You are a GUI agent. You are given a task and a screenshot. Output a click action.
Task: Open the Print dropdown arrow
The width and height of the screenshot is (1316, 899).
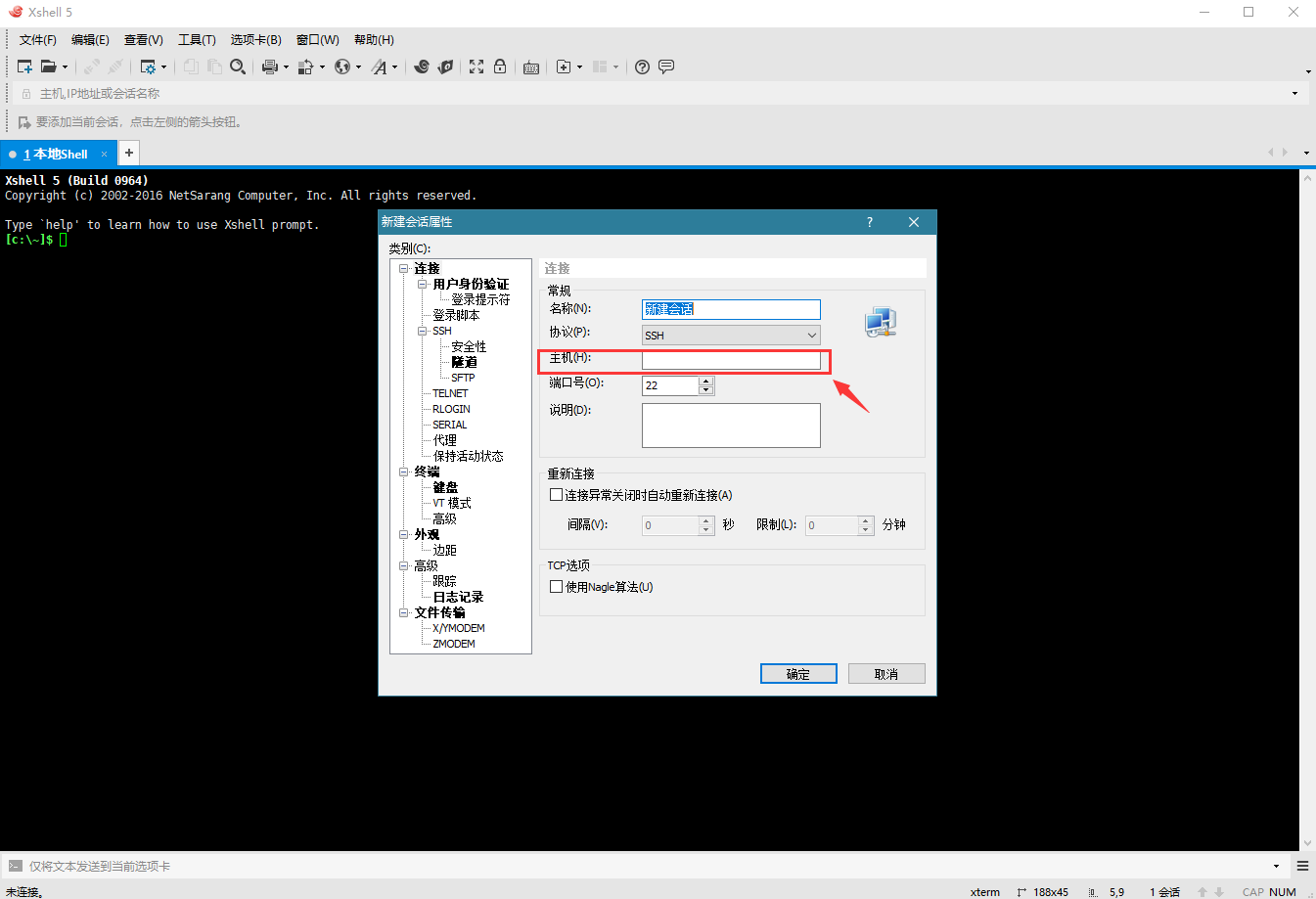(286, 67)
